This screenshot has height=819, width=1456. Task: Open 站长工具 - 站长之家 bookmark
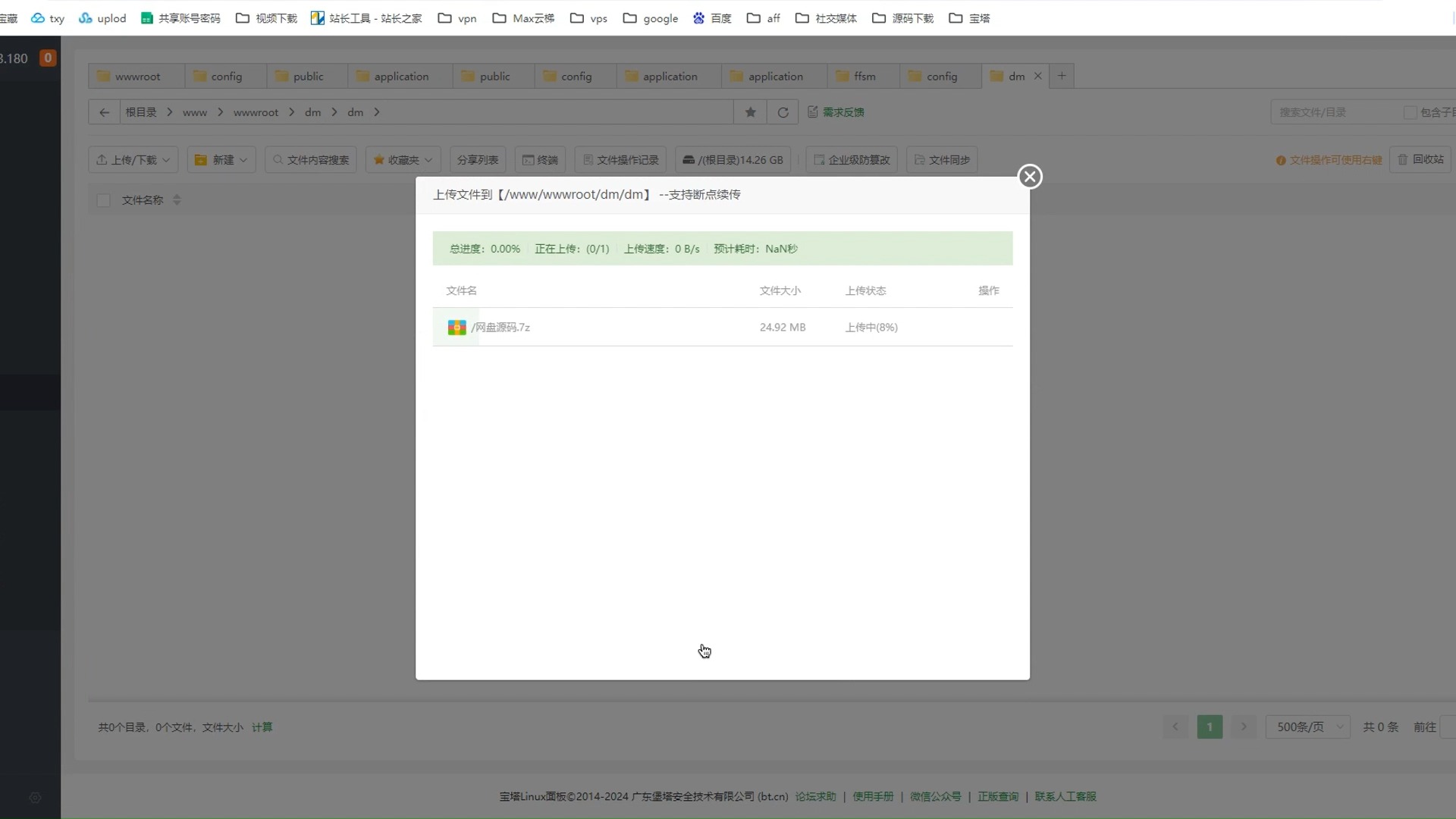366,18
